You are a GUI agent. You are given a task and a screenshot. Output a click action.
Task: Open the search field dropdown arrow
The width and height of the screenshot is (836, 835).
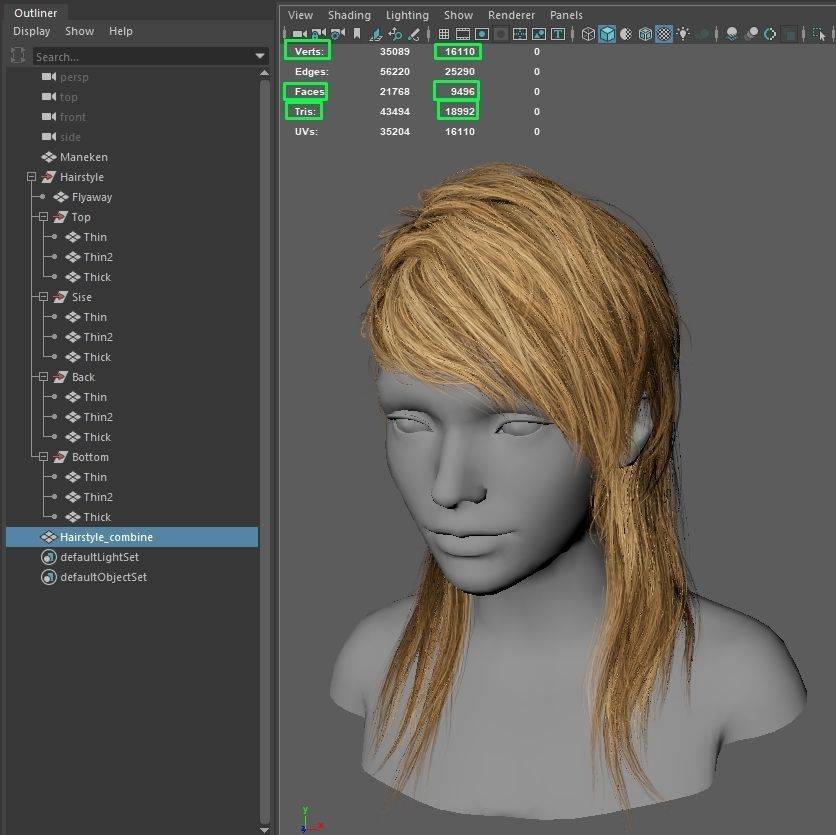coord(260,56)
